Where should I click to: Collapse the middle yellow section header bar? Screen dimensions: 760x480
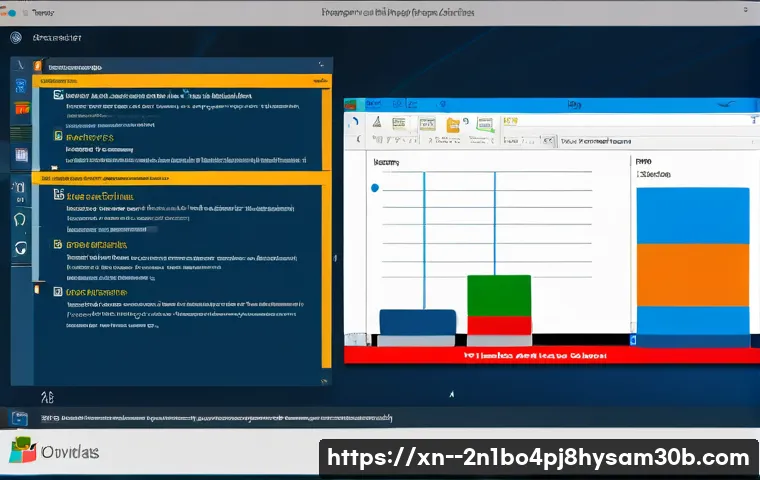(180, 178)
